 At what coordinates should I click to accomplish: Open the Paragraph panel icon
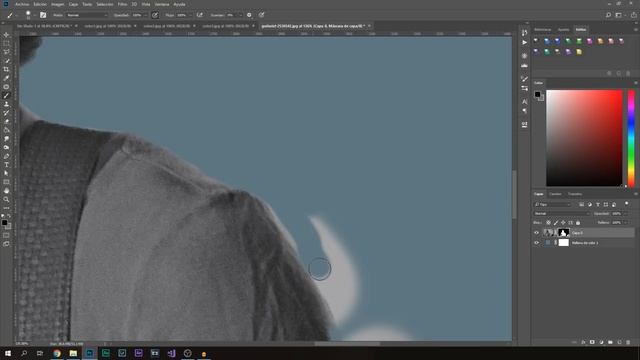point(524,111)
